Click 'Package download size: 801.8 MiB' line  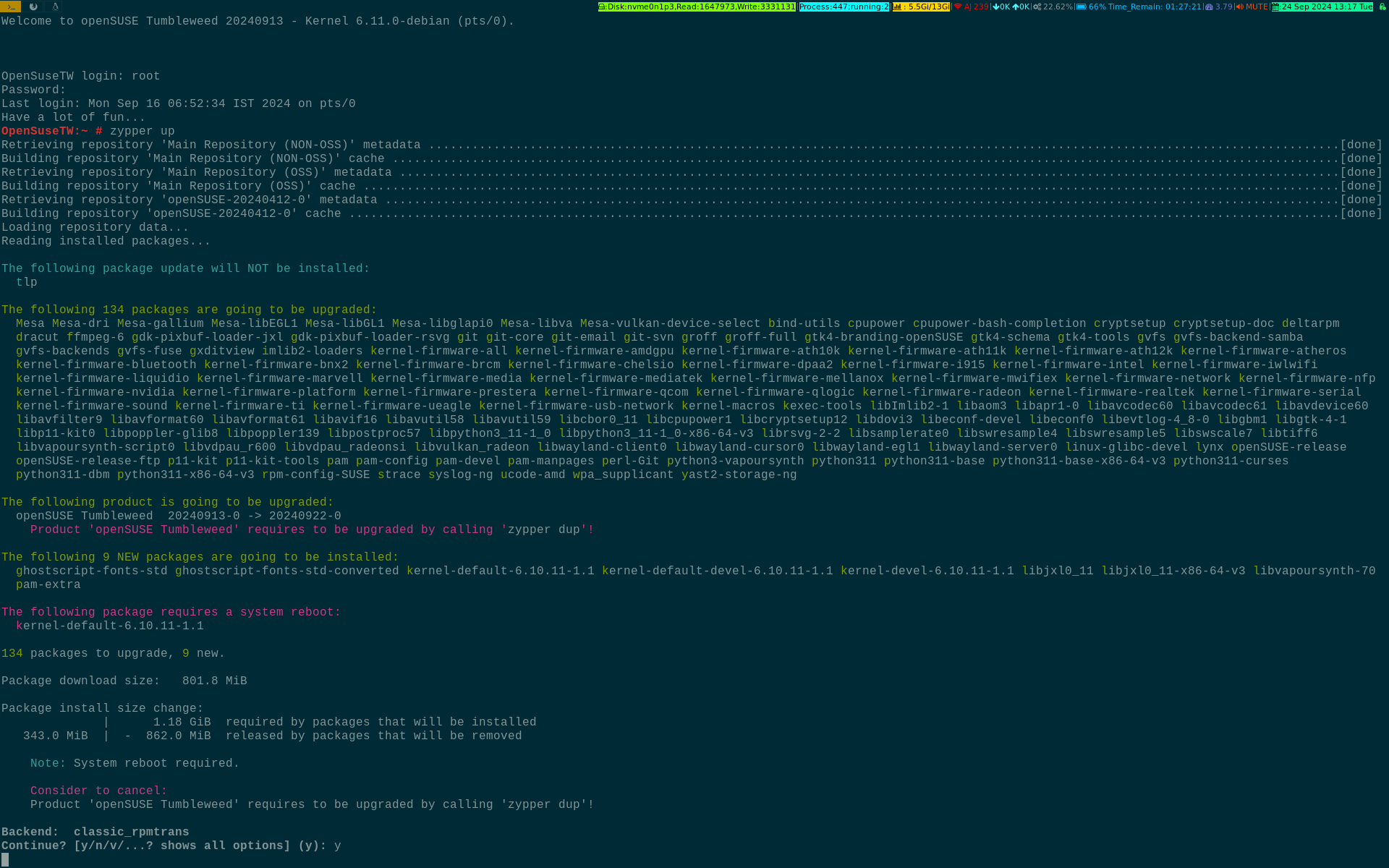click(x=124, y=681)
